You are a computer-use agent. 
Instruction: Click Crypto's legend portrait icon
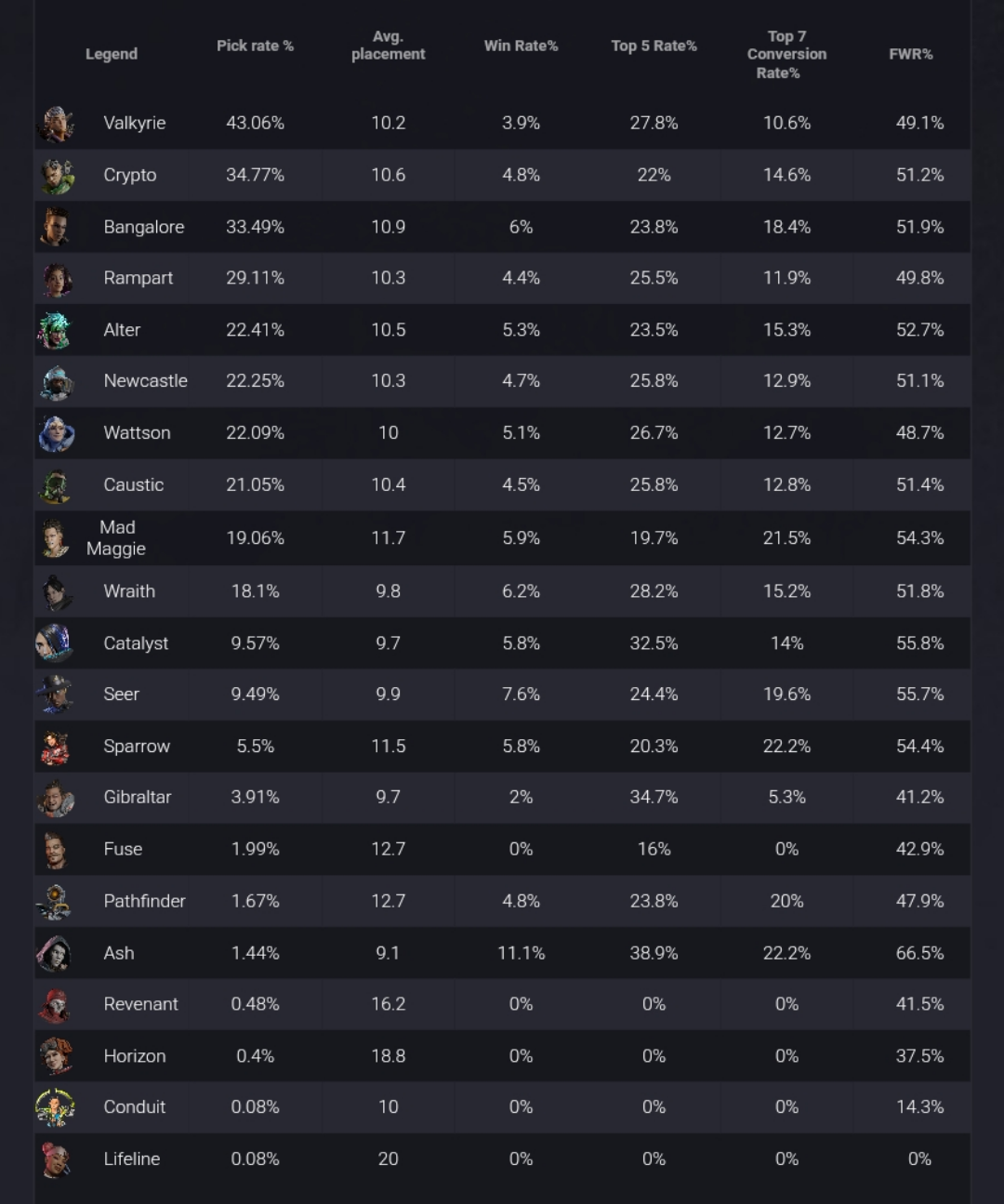(56, 176)
